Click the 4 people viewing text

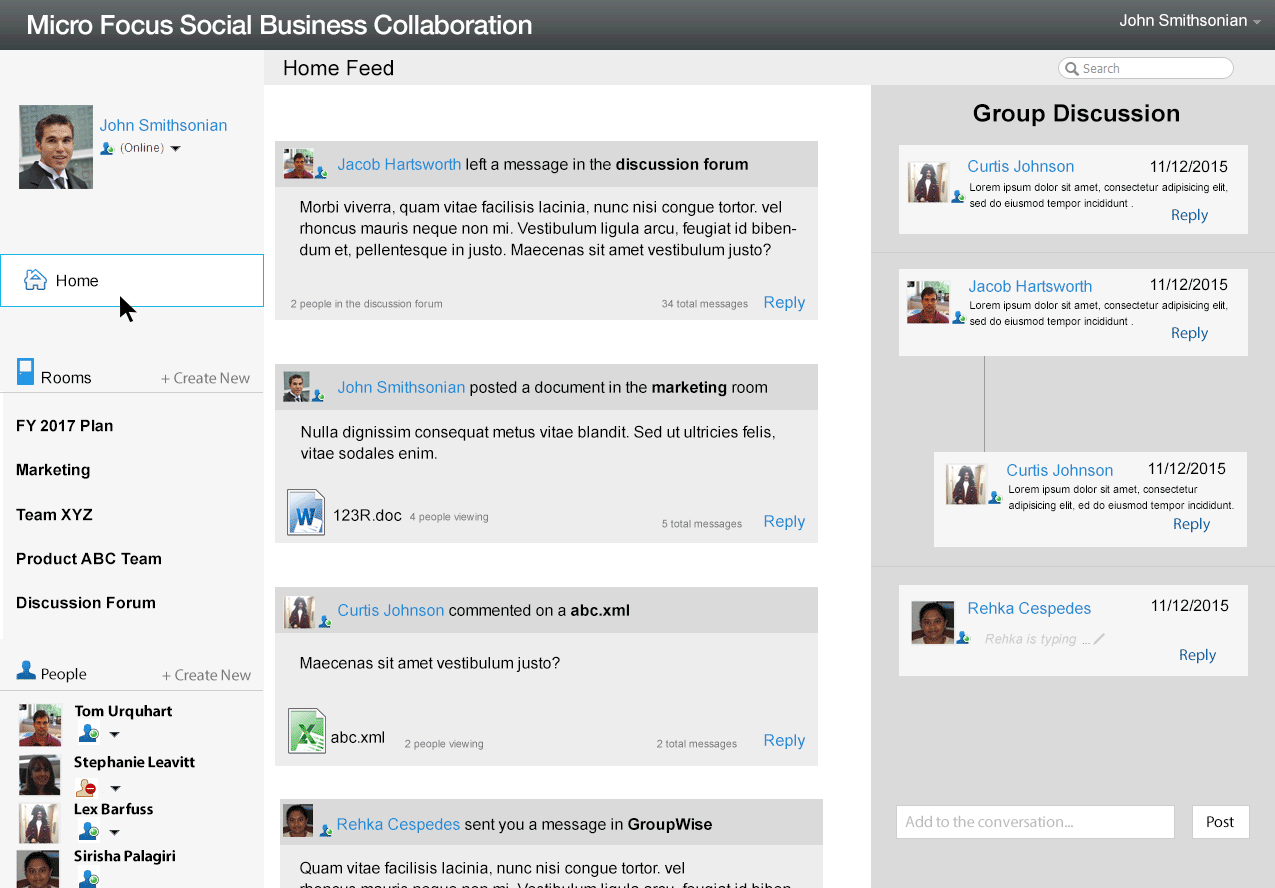pos(449,517)
